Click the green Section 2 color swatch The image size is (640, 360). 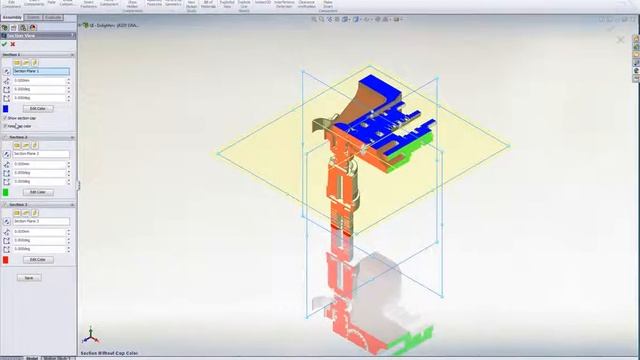coord(6,192)
